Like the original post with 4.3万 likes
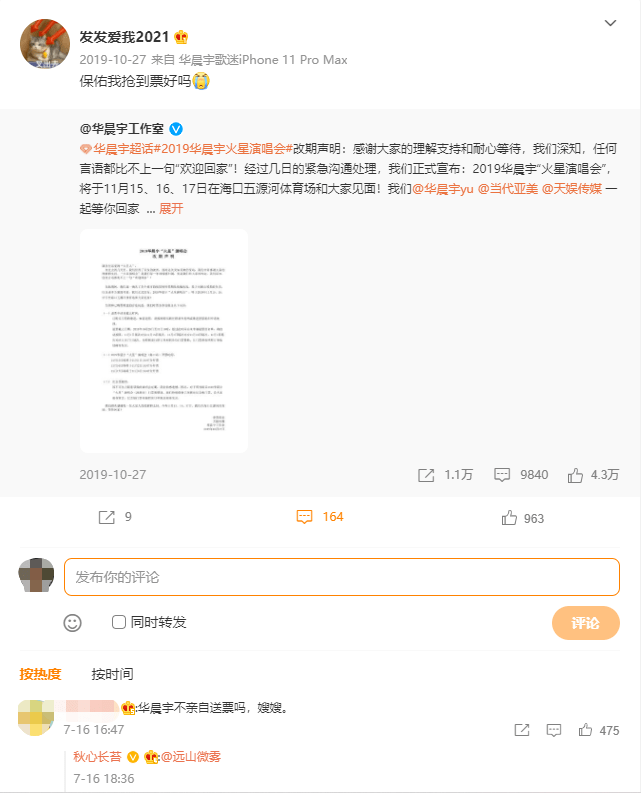This screenshot has width=641, height=793. click(575, 475)
